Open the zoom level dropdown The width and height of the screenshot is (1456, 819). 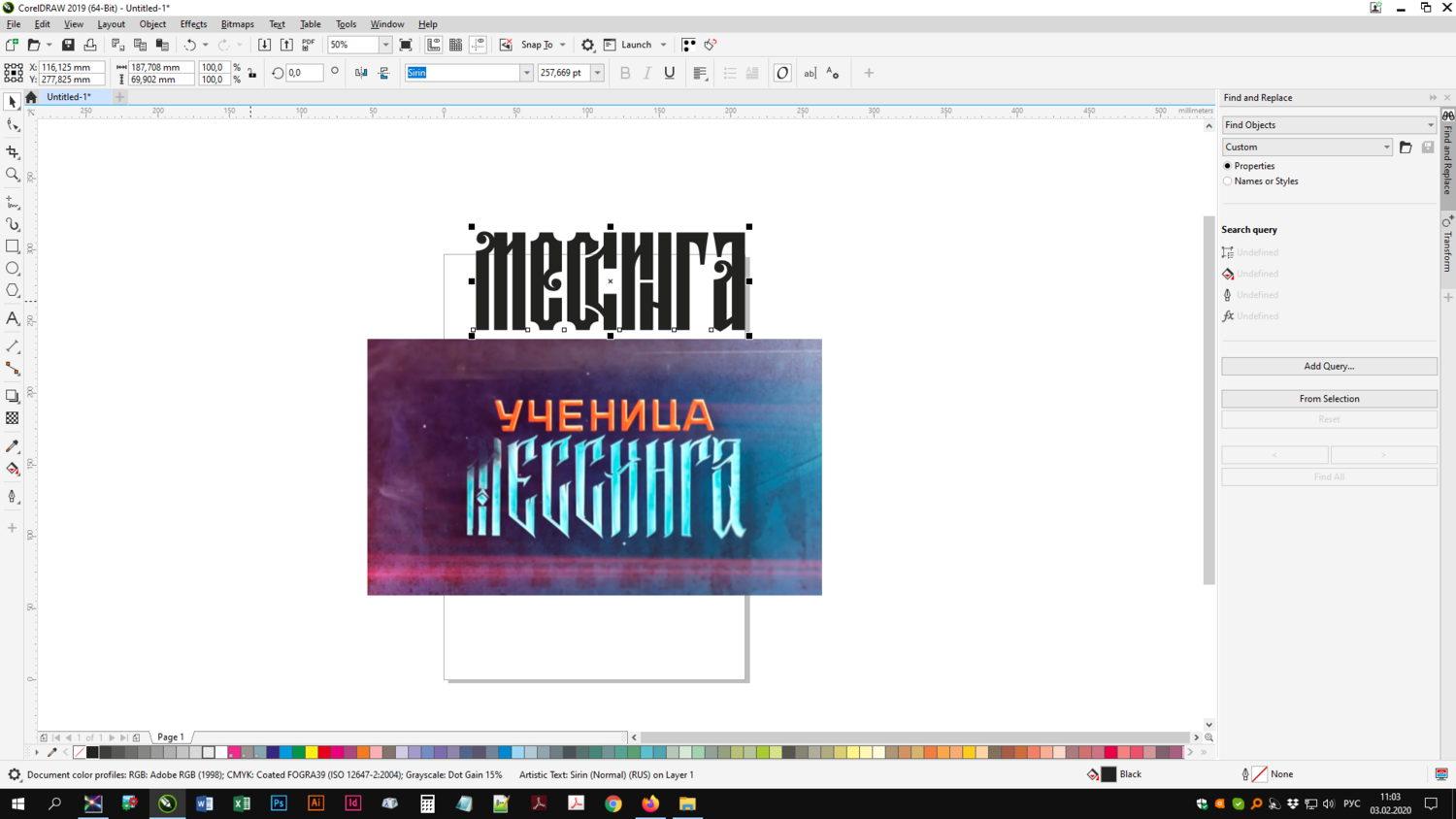pyautogui.click(x=385, y=45)
